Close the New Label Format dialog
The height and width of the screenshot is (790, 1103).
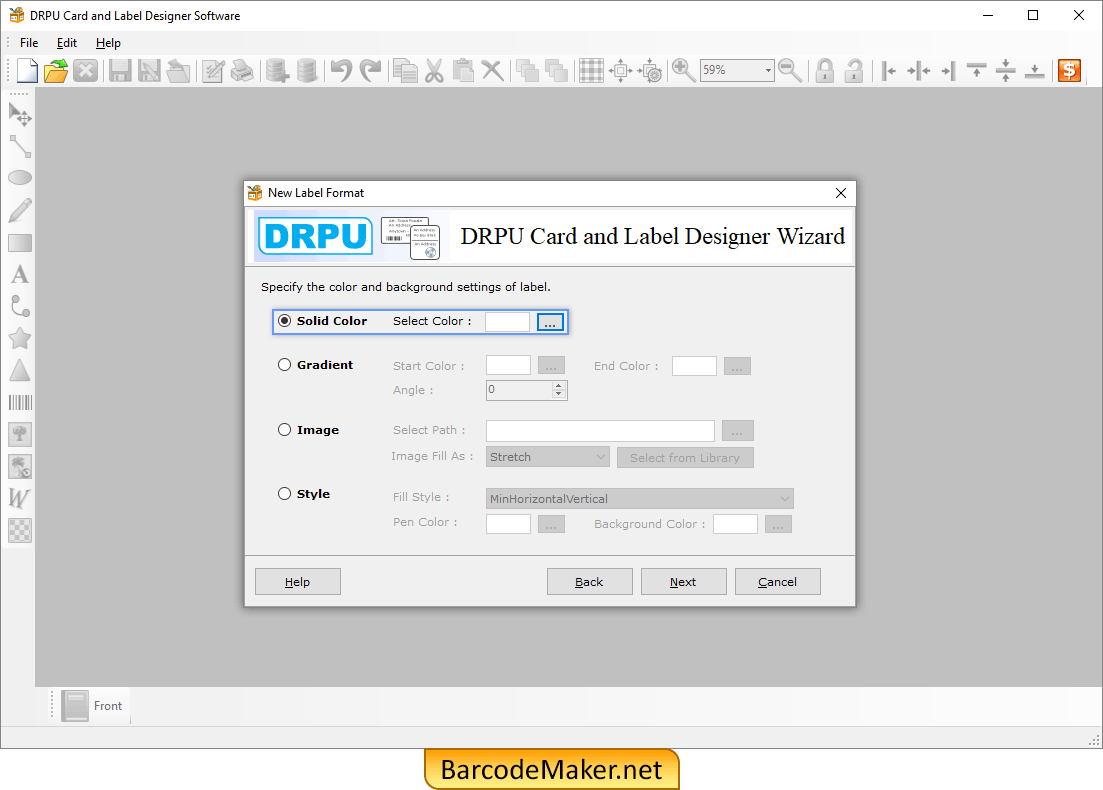click(841, 193)
